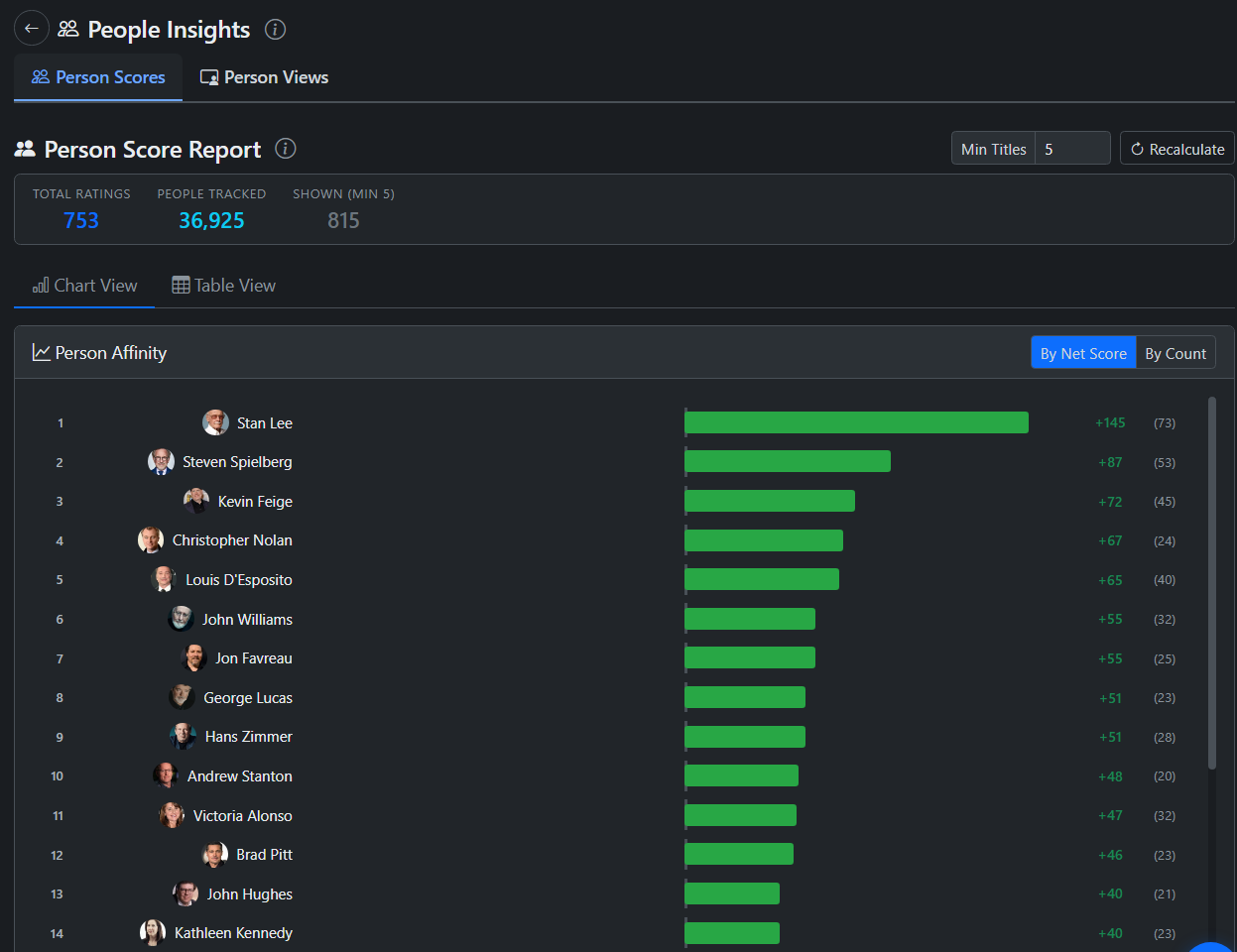Screen dimensions: 1237x952
Task: Select the Chart View tab
Action: [x=84, y=286]
